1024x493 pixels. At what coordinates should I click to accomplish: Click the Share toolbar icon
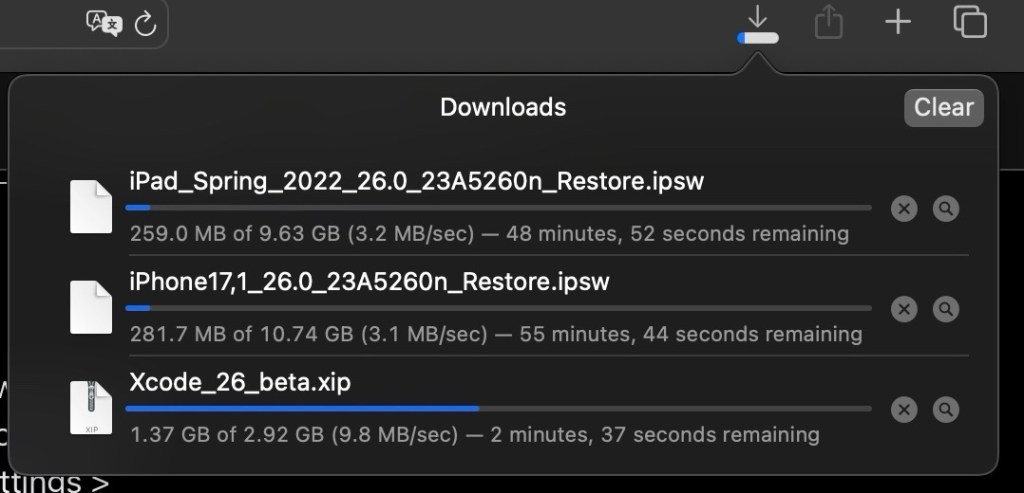(x=828, y=22)
